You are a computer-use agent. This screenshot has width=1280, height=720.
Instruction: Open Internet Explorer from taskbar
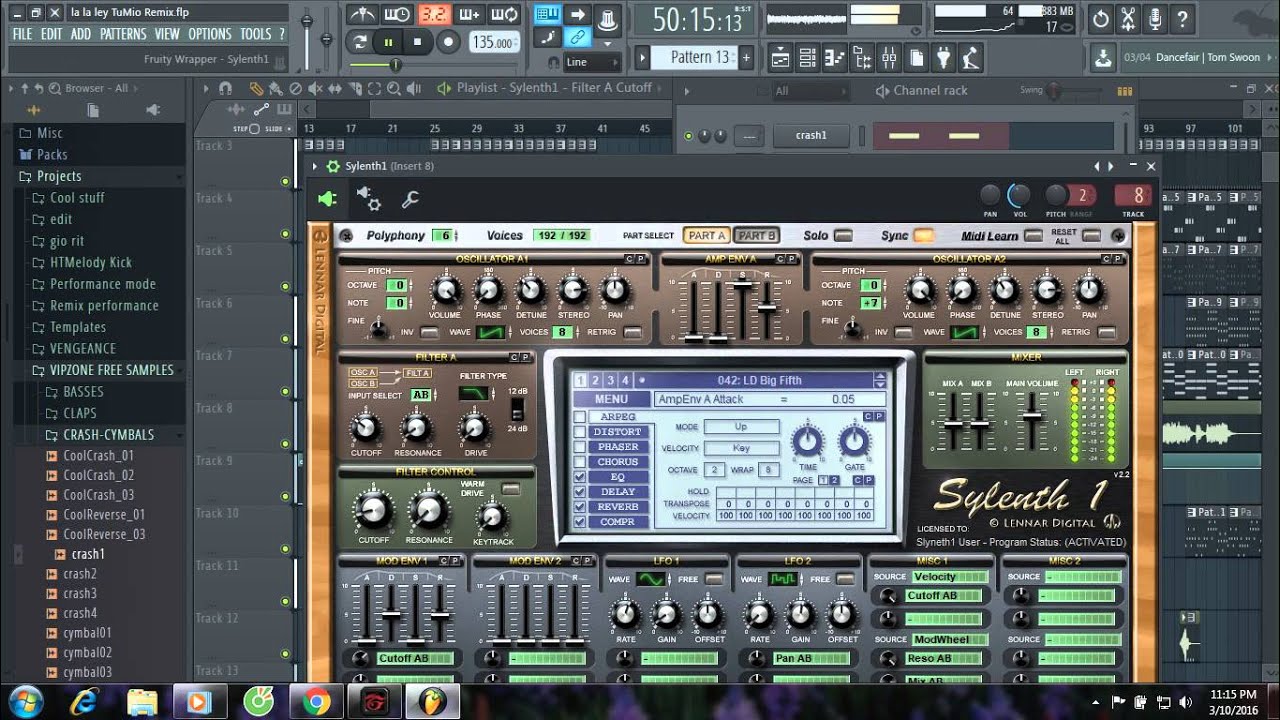pyautogui.click(x=84, y=701)
